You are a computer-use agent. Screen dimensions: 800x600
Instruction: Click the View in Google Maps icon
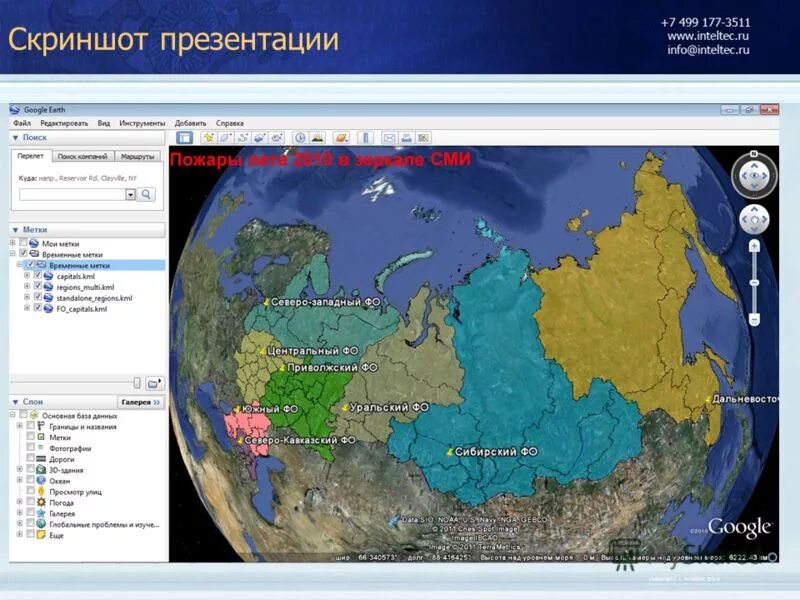tap(423, 138)
